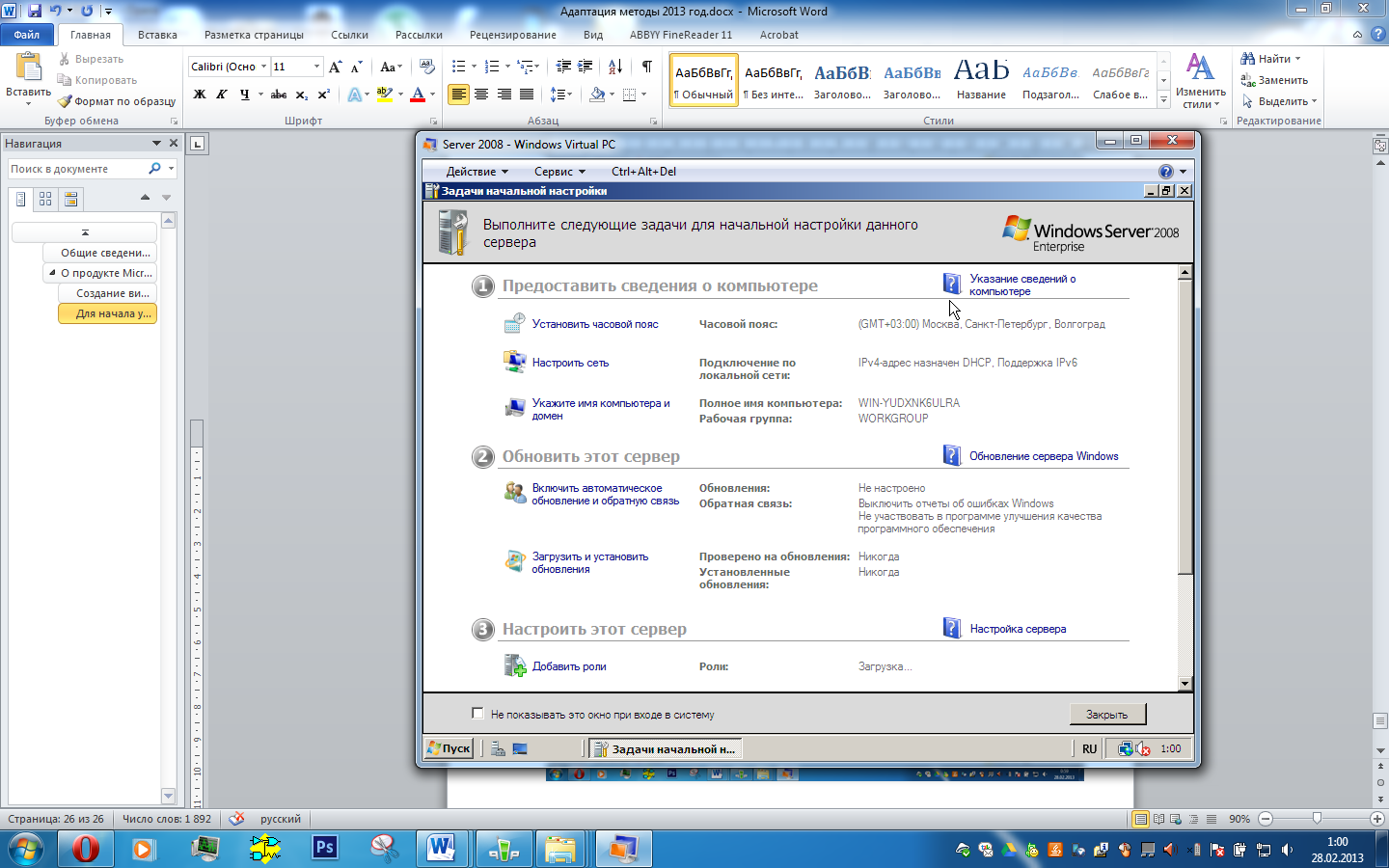Apply 'Без инте...' style from gallery
The width and height of the screenshot is (1389, 868).
773,80
